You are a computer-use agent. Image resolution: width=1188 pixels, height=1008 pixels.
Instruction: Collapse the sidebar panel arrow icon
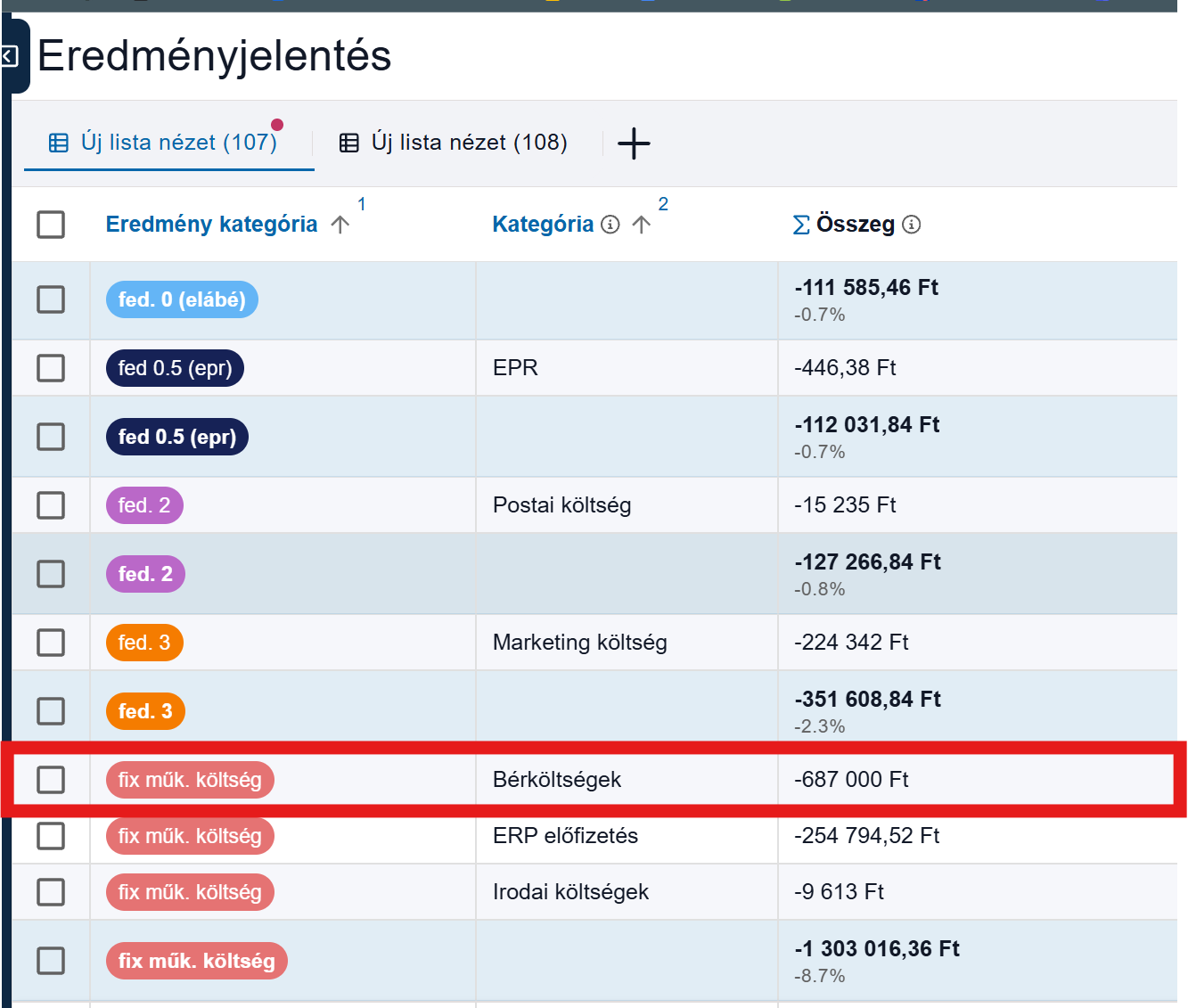pyautogui.click(x=8, y=57)
